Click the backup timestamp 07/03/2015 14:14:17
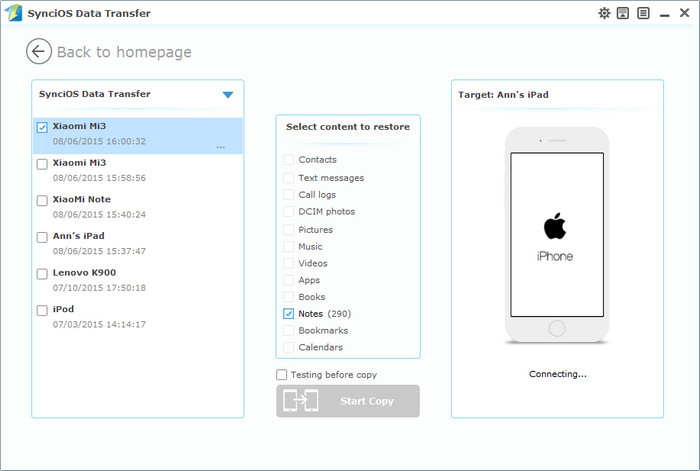700x471 pixels. point(99,324)
